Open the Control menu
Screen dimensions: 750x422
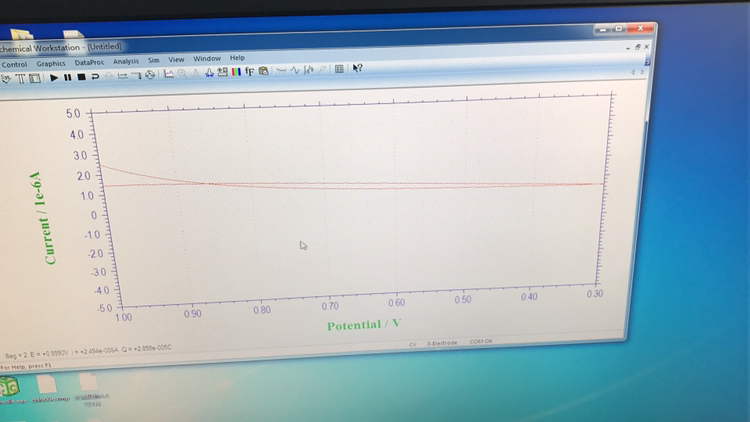pos(14,65)
